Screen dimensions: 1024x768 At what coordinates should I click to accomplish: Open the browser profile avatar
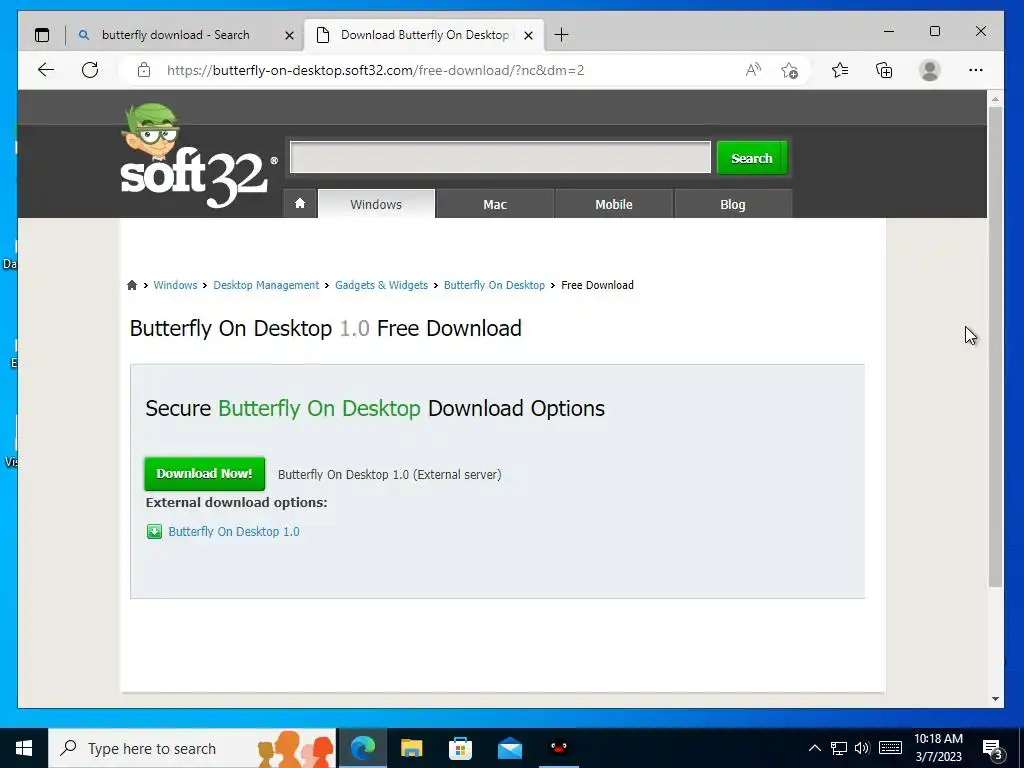tap(929, 70)
